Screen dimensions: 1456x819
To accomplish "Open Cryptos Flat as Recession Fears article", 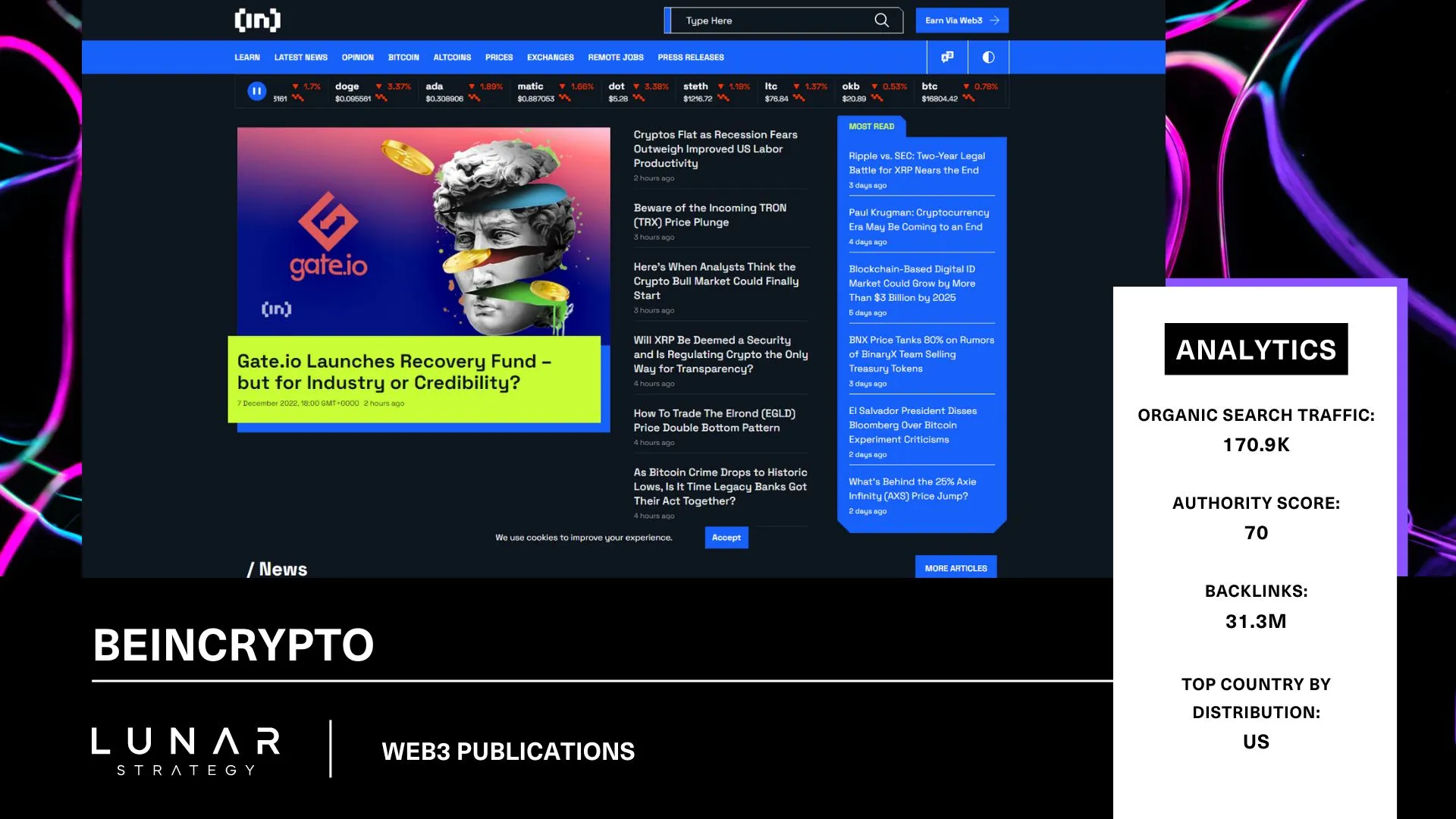I will 716,149.
